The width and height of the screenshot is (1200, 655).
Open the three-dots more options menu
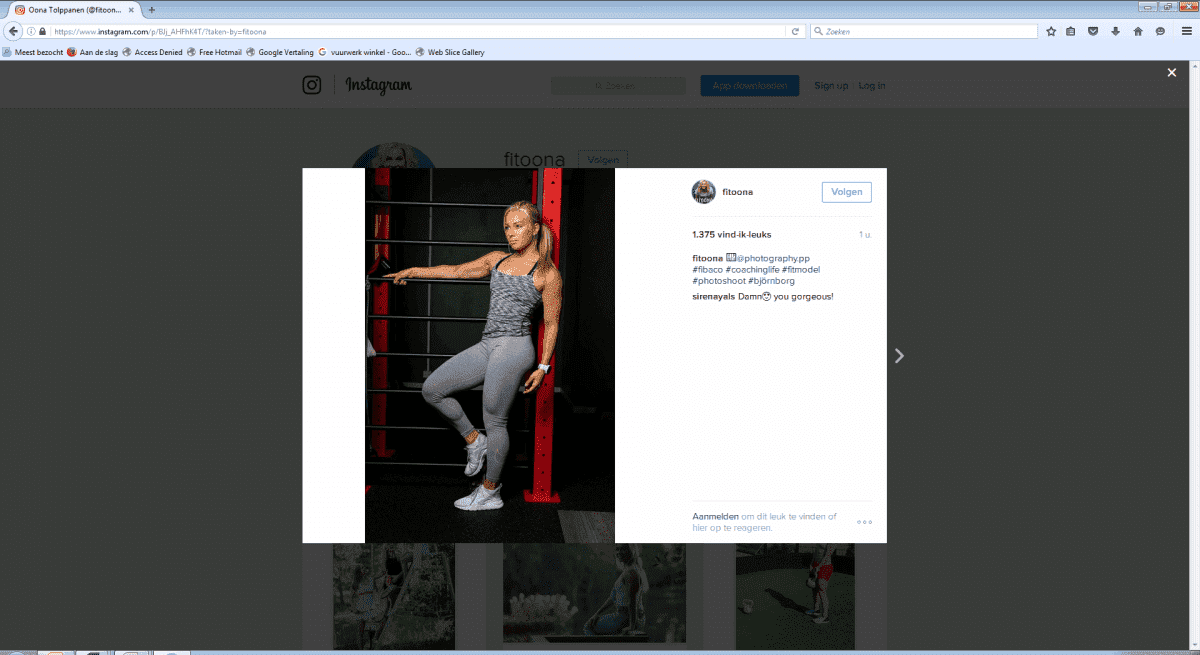click(x=864, y=522)
